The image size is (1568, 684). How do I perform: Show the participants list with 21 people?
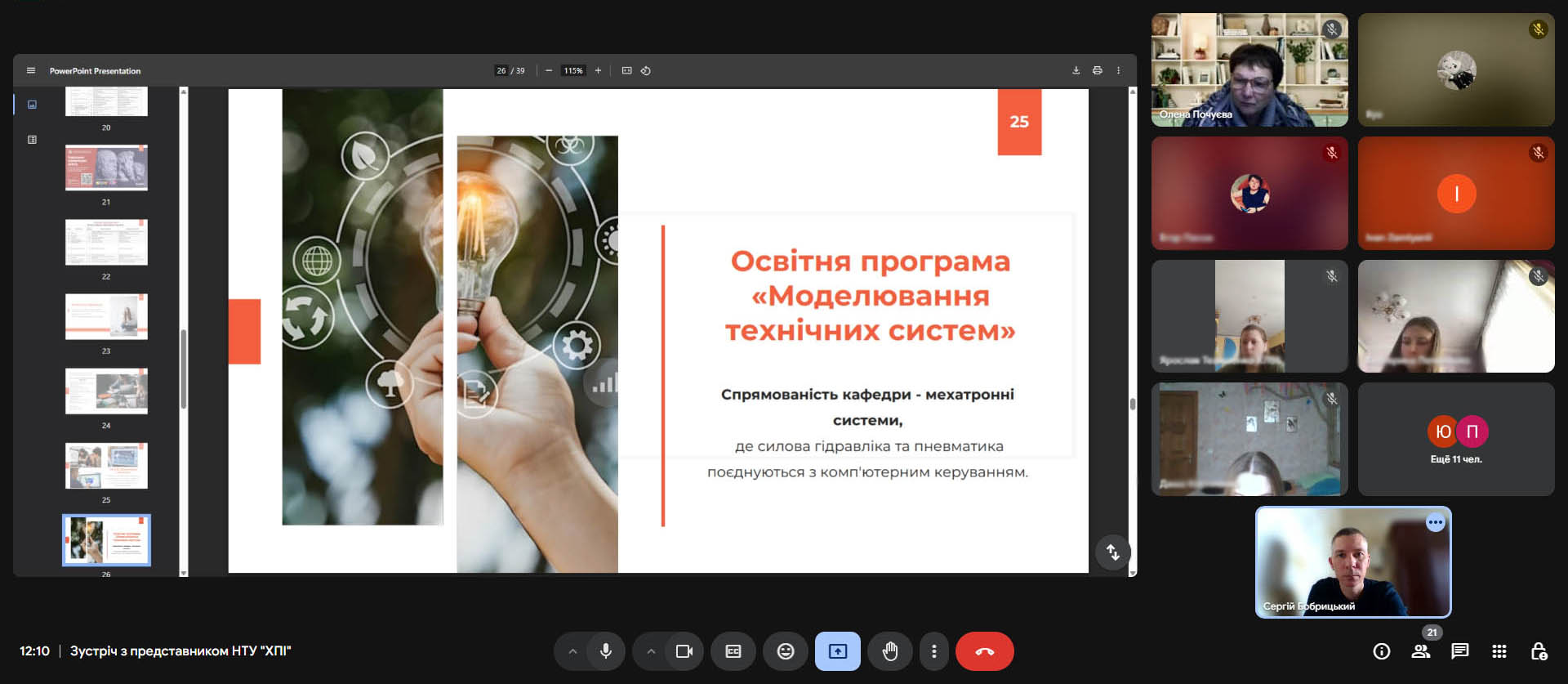coord(1421,651)
